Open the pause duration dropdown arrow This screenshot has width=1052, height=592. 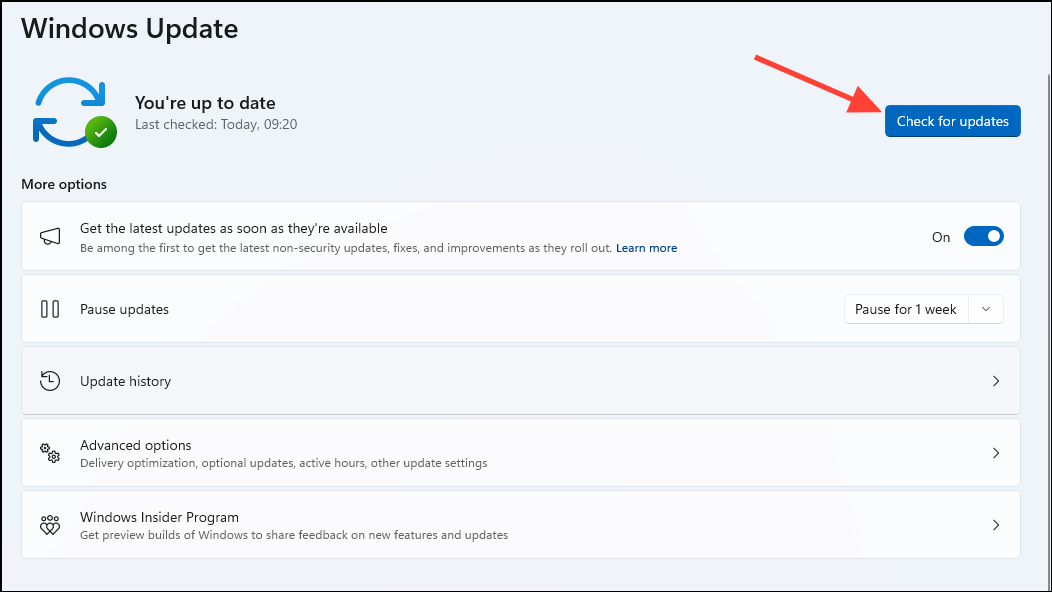(x=986, y=309)
